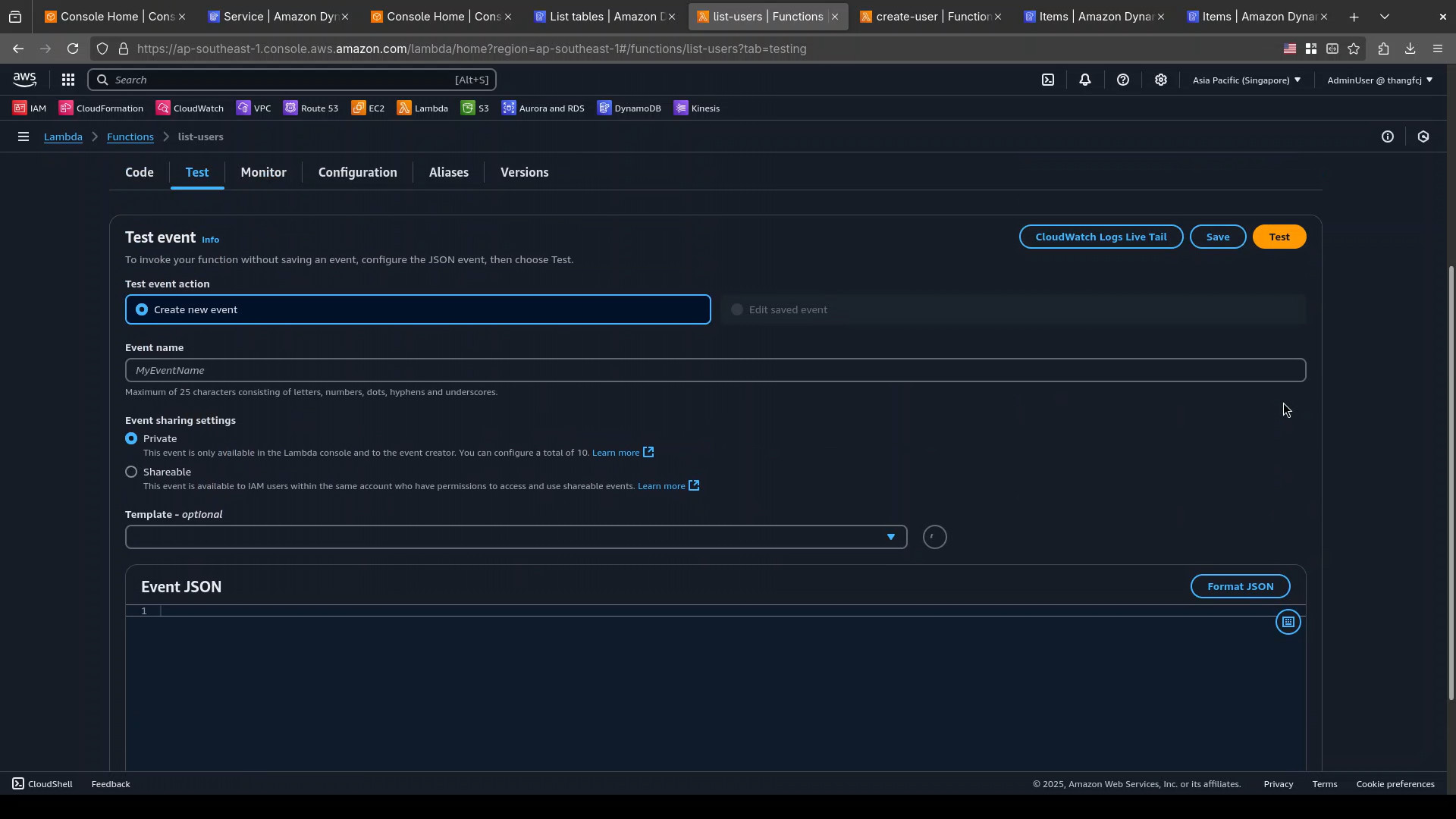This screenshot has height=819, width=1456.
Task: Open DynamoDB shortcut
Action: point(629,108)
